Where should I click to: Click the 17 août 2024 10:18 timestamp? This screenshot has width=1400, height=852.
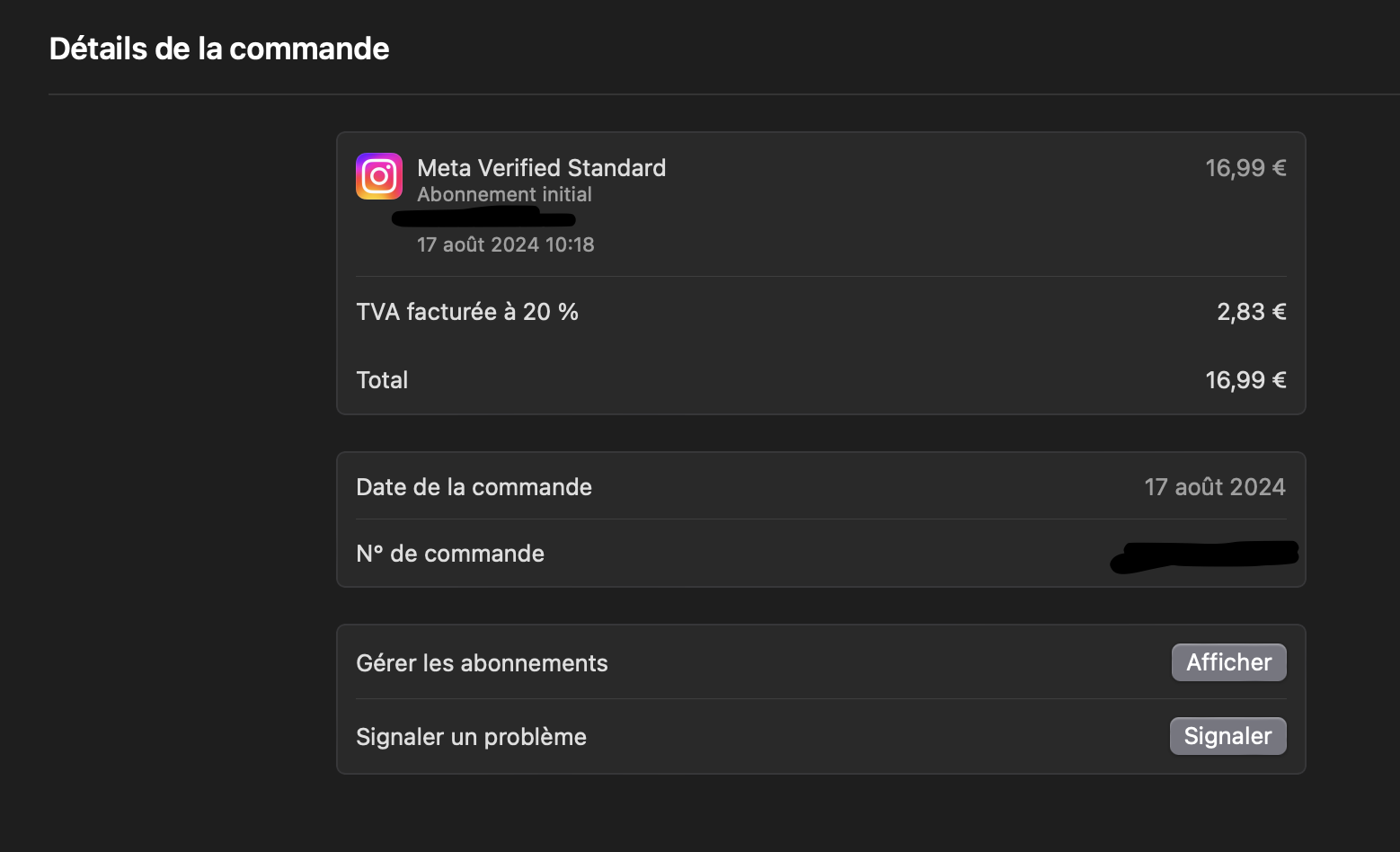(x=505, y=244)
